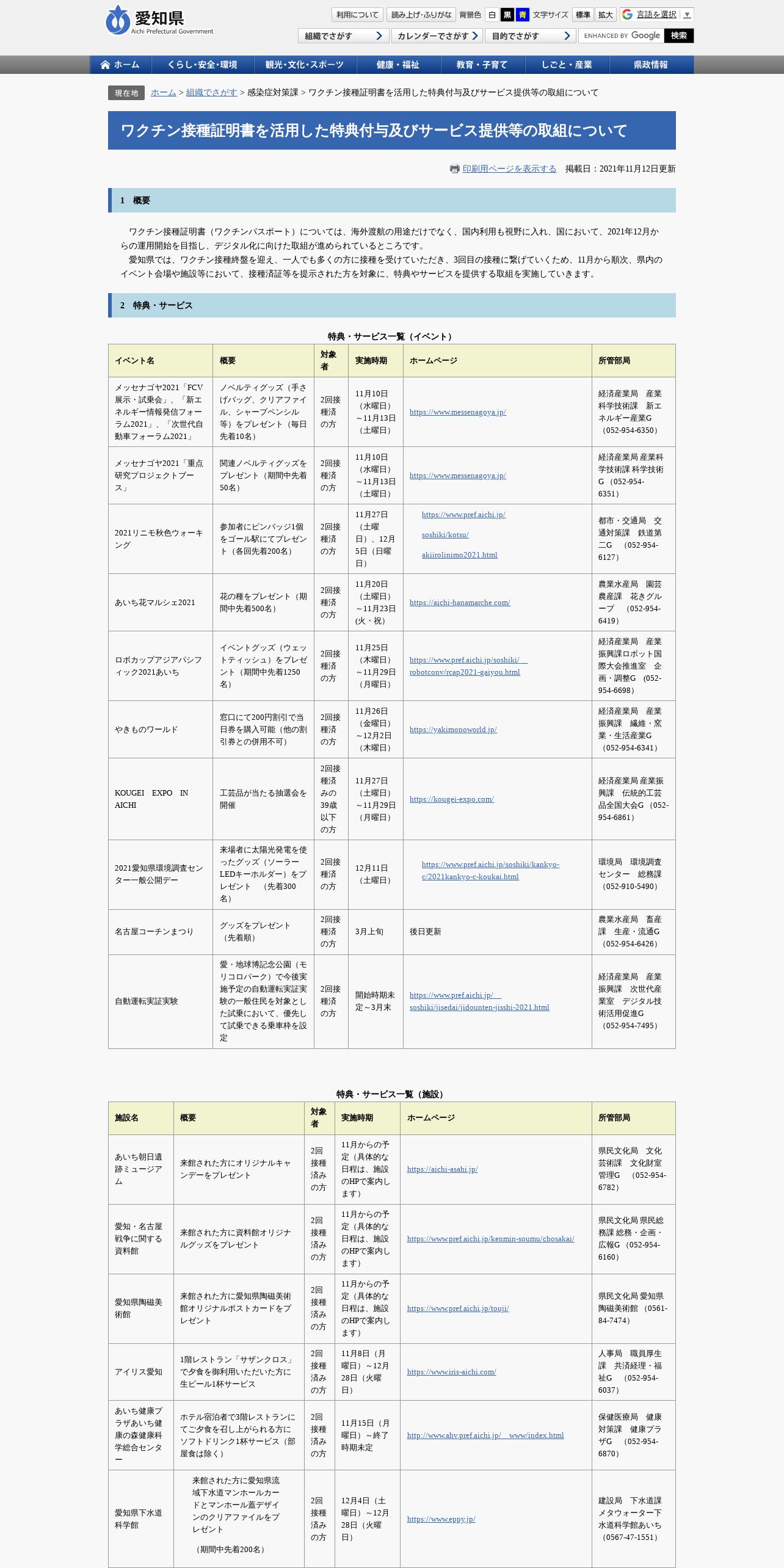The image size is (784, 1568).
Task: Click 読み上げ・ふりがな button
Action: tap(421, 15)
